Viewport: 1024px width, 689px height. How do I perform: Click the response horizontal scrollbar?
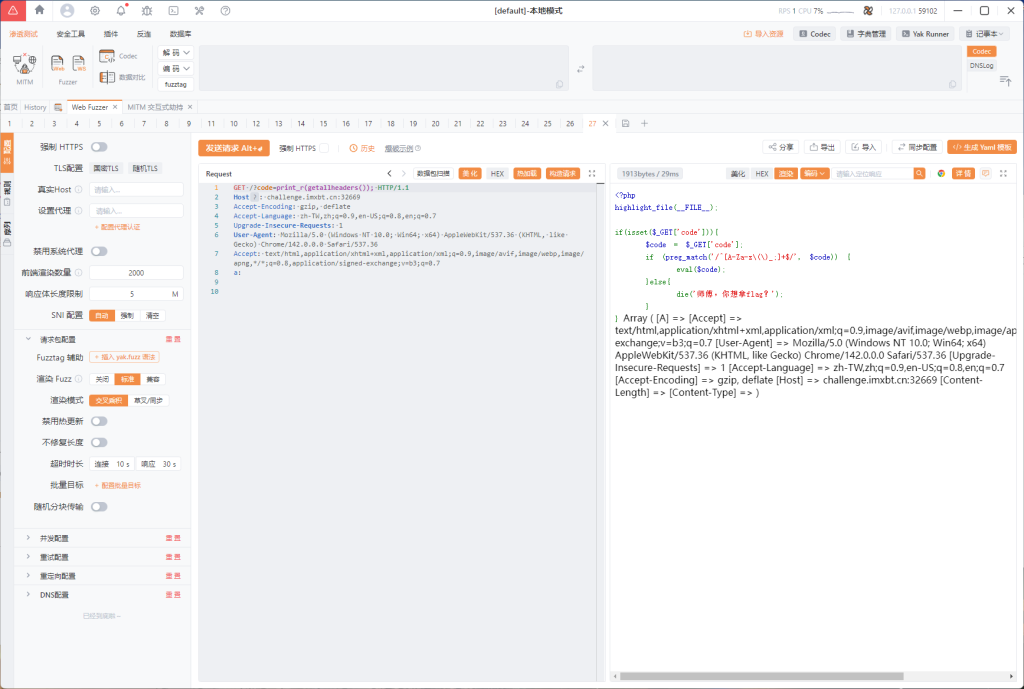[x=761, y=676]
